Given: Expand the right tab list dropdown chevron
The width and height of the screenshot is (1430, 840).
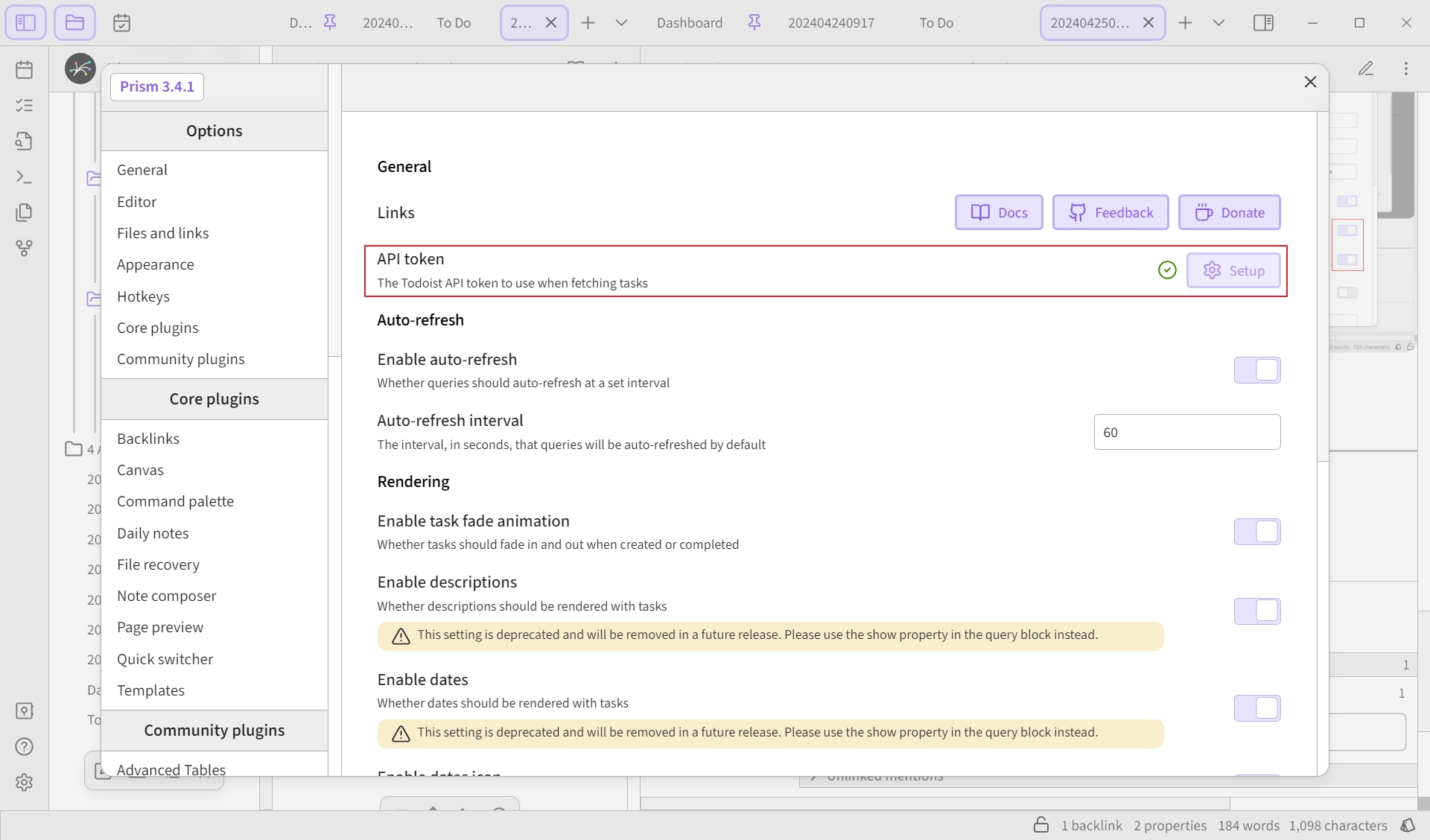Looking at the screenshot, I should pos(1218,22).
